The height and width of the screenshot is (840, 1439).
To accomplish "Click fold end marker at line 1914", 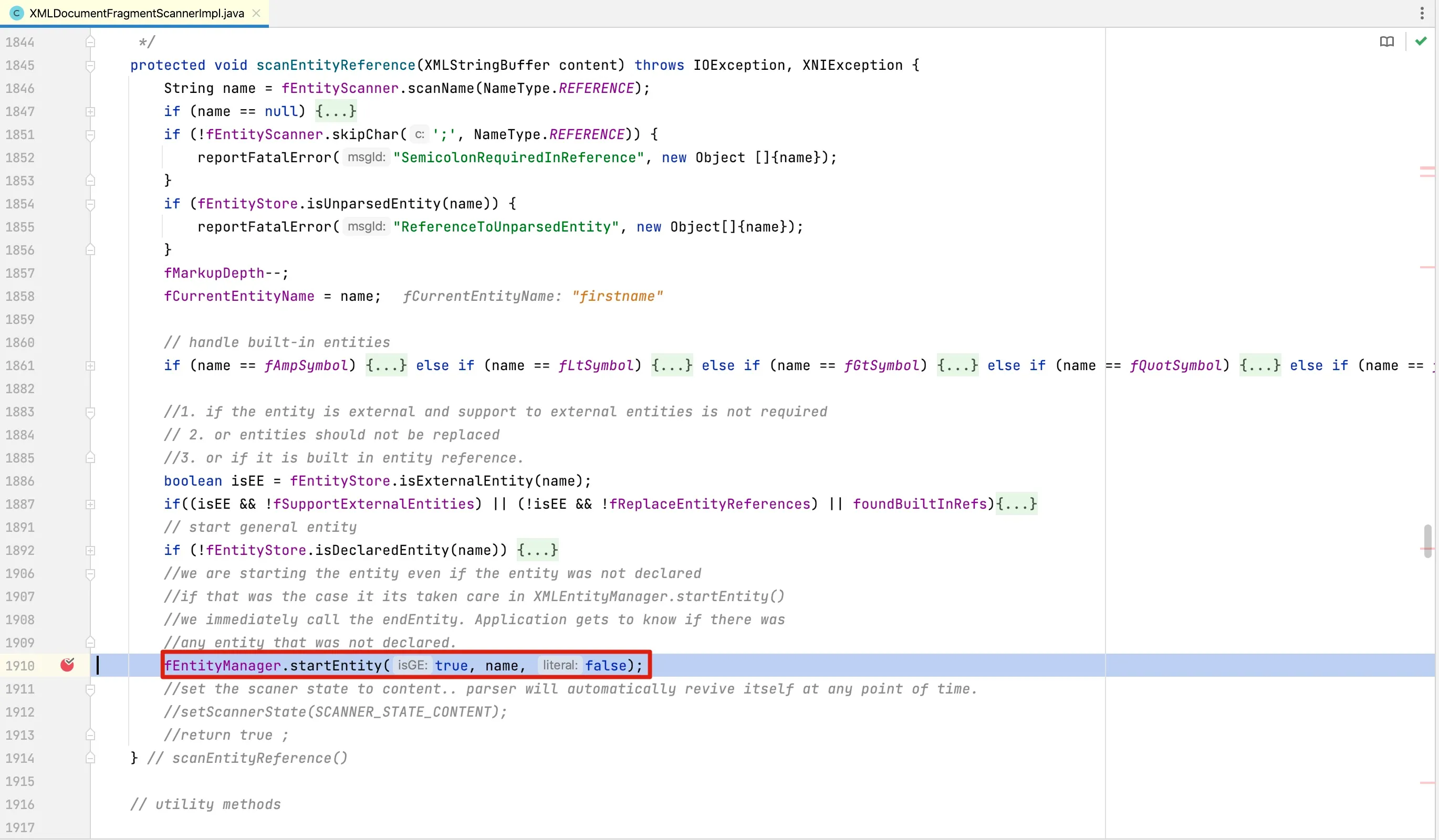I will (x=90, y=758).
